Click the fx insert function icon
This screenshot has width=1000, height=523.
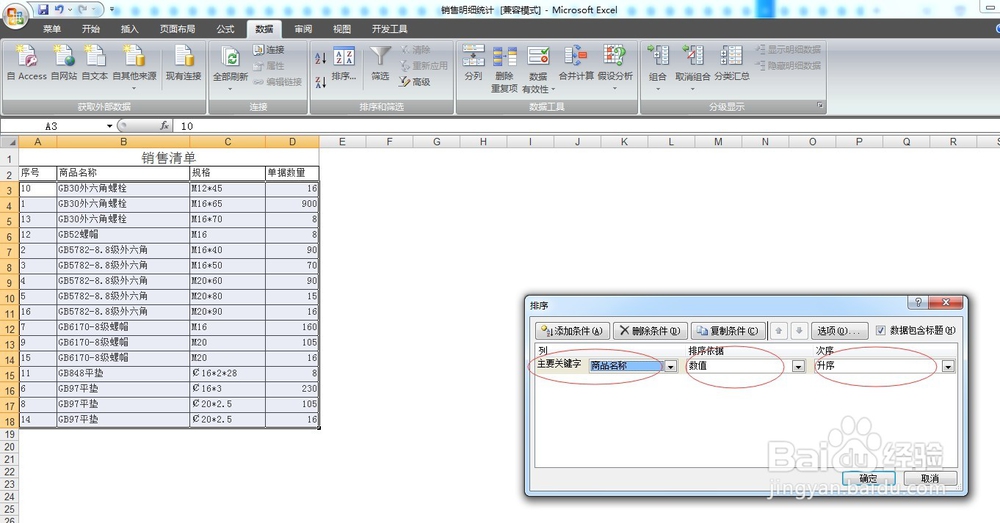164,126
